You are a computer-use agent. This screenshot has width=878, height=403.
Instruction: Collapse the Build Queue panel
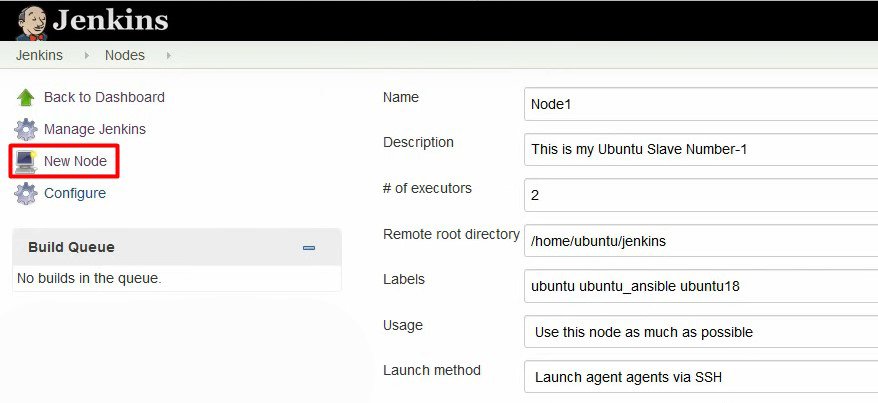[x=309, y=248]
